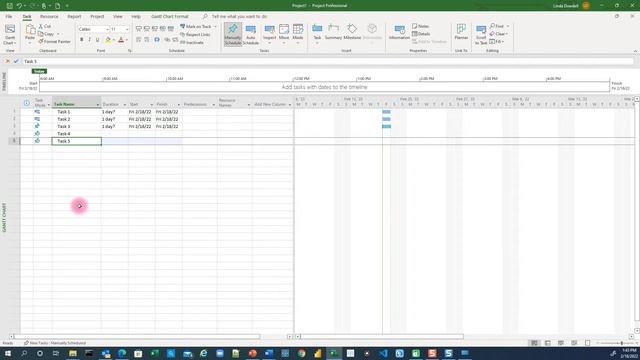Undo the last action
This screenshot has height=360, width=640.
click(19, 6)
